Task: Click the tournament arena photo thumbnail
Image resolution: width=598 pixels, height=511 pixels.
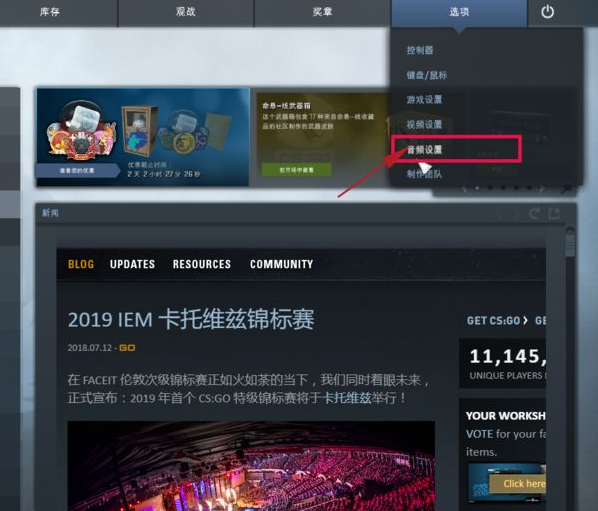Action: coord(251,466)
